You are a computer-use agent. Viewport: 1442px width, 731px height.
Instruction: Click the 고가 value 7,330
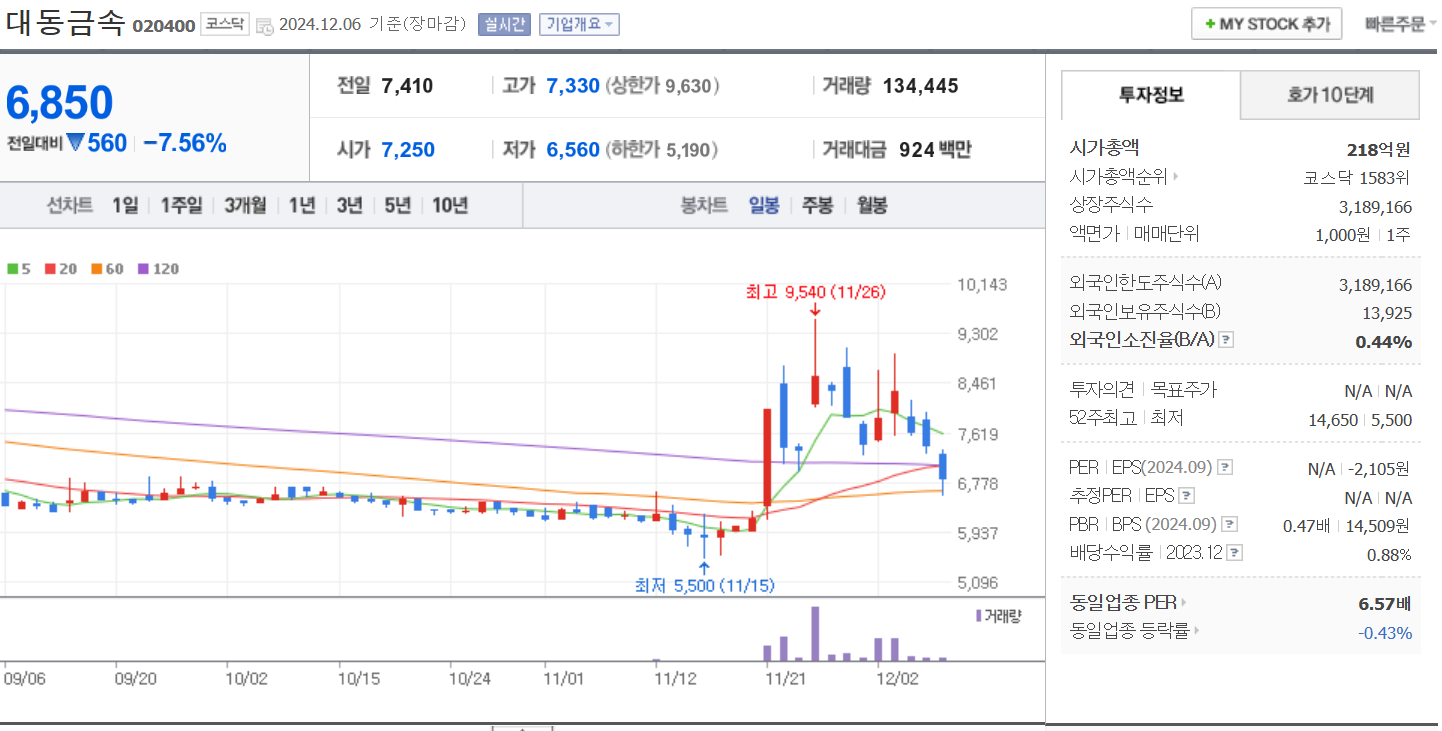[x=573, y=86]
